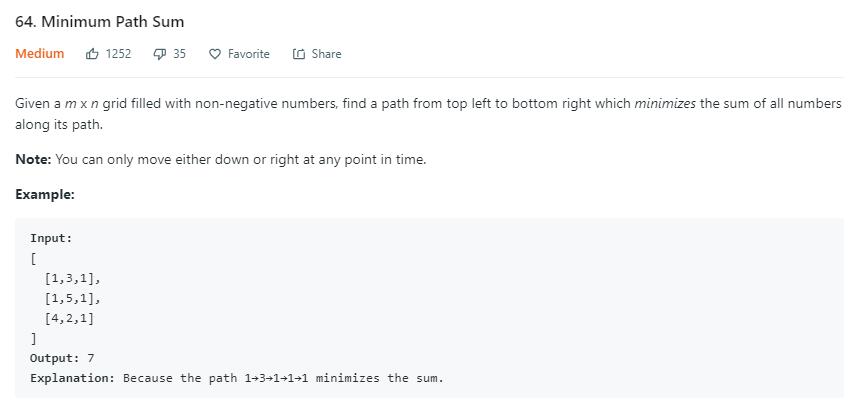Screen dimensions: 854x412
Task: Click the 'Output: 7' line
Action: point(63,358)
